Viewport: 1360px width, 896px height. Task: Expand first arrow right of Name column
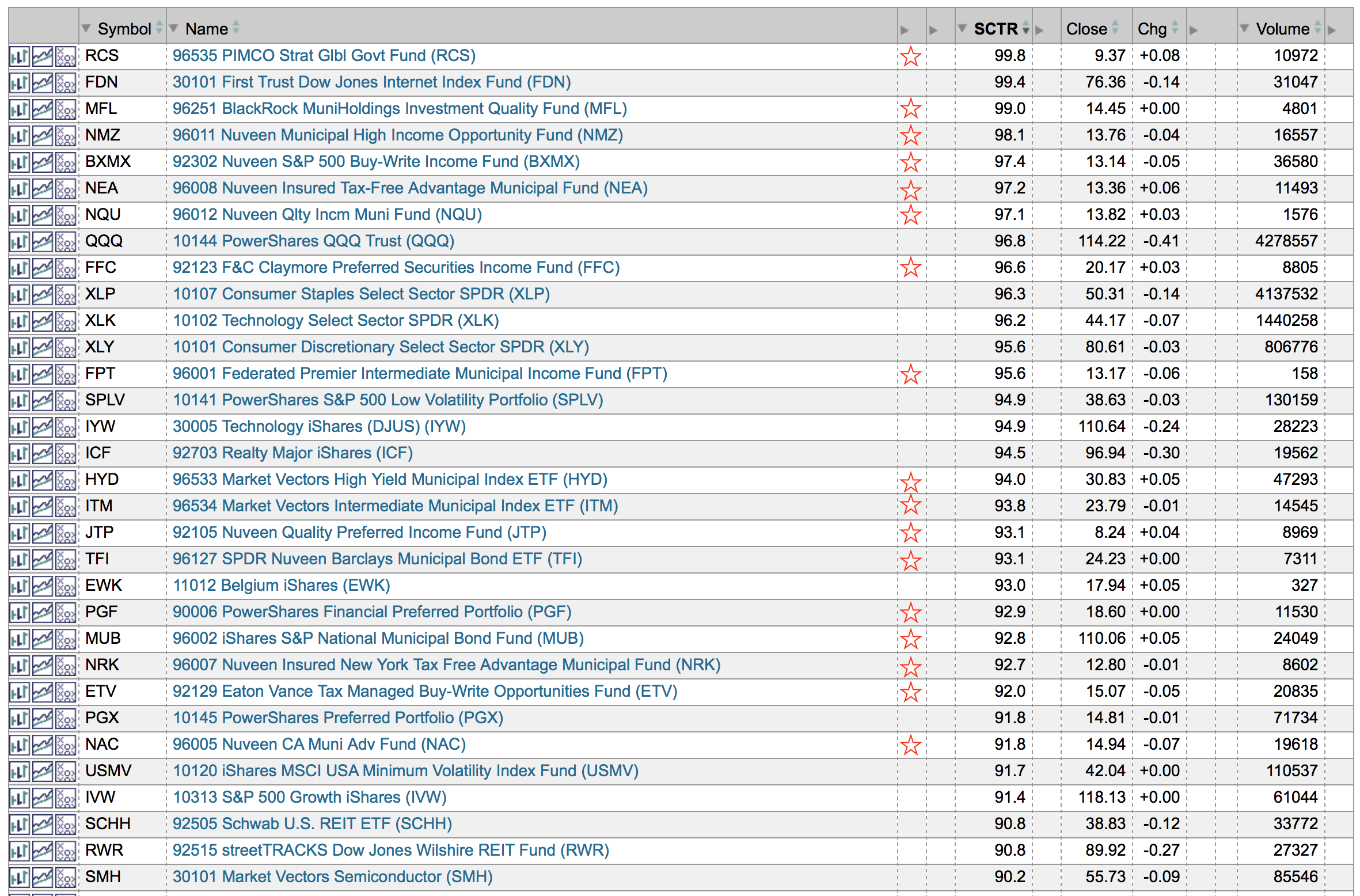pyautogui.click(x=905, y=30)
